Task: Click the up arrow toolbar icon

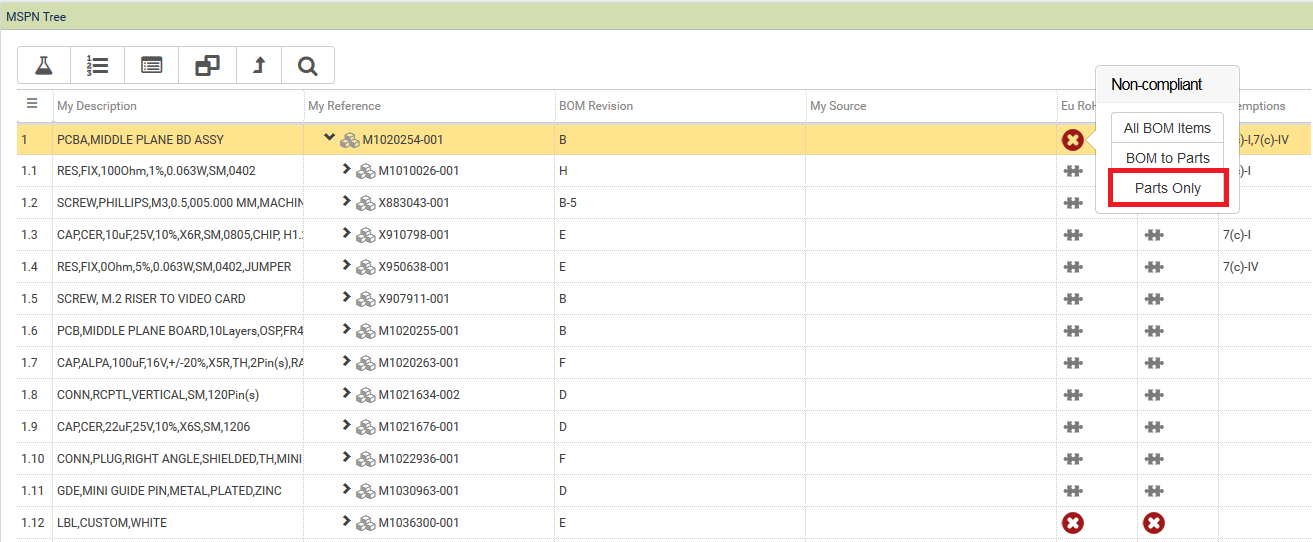Action: [x=259, y=66]
